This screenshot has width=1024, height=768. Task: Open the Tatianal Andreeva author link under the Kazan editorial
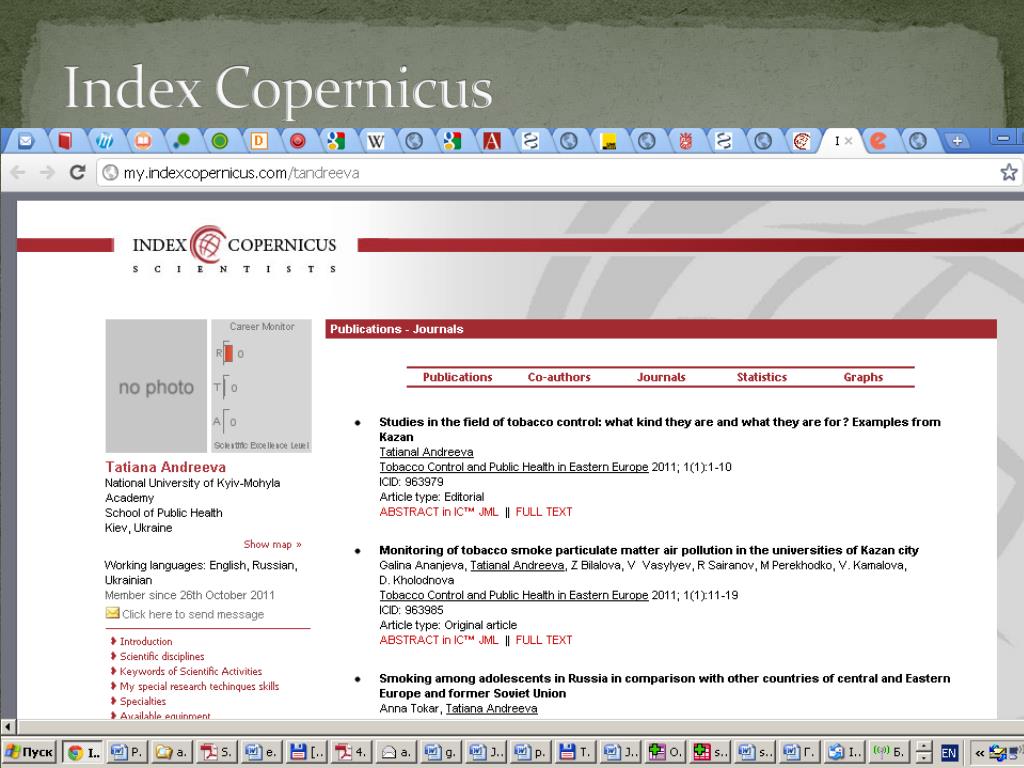(426, 452)
